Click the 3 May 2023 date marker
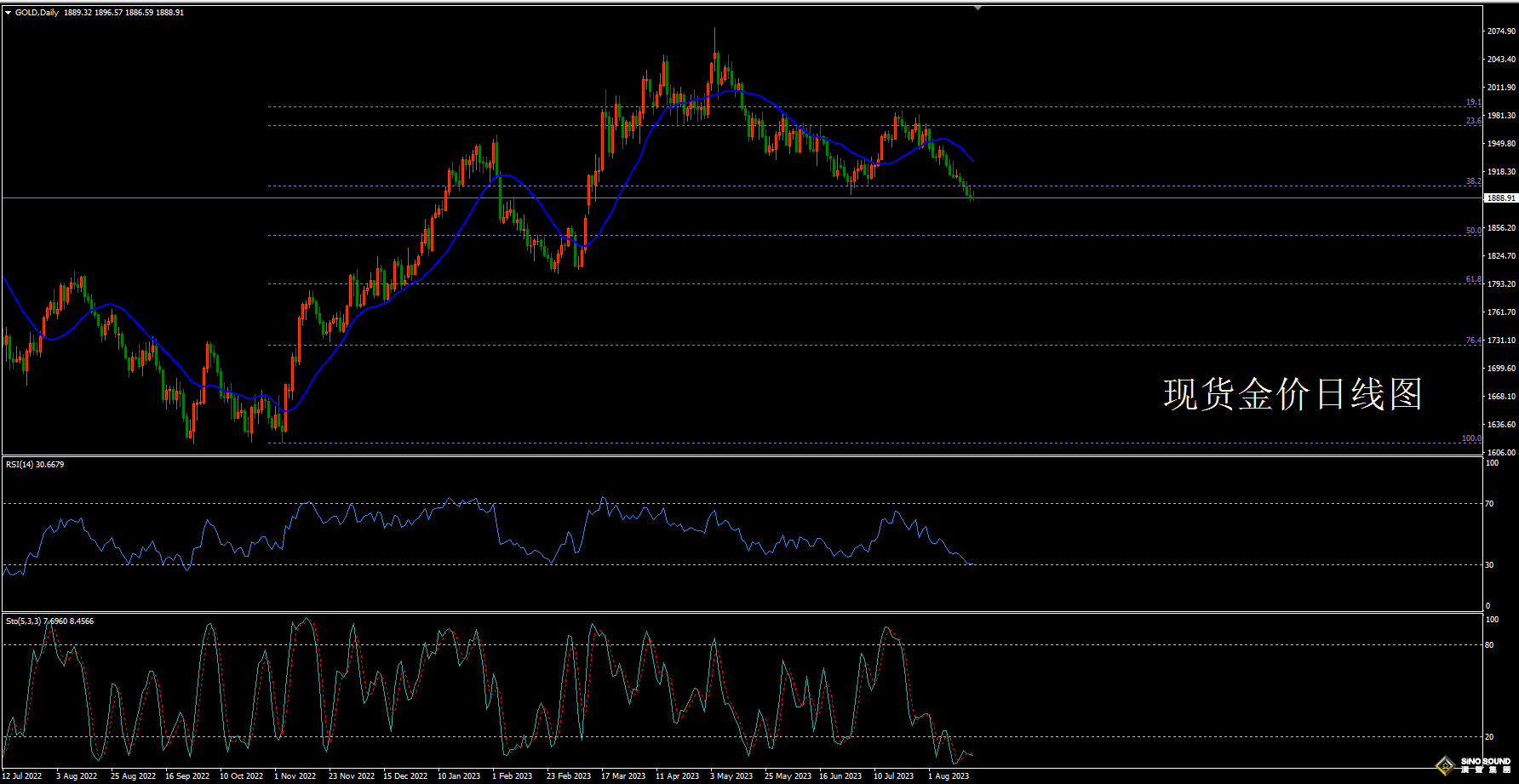 pyautogui.click(x=731, y=776)
